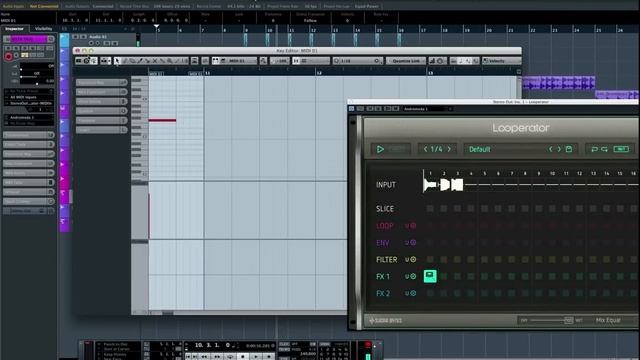Open ENV row settings gear
The width and height of the screenshot is (640, 360).
tap(413, 243)
